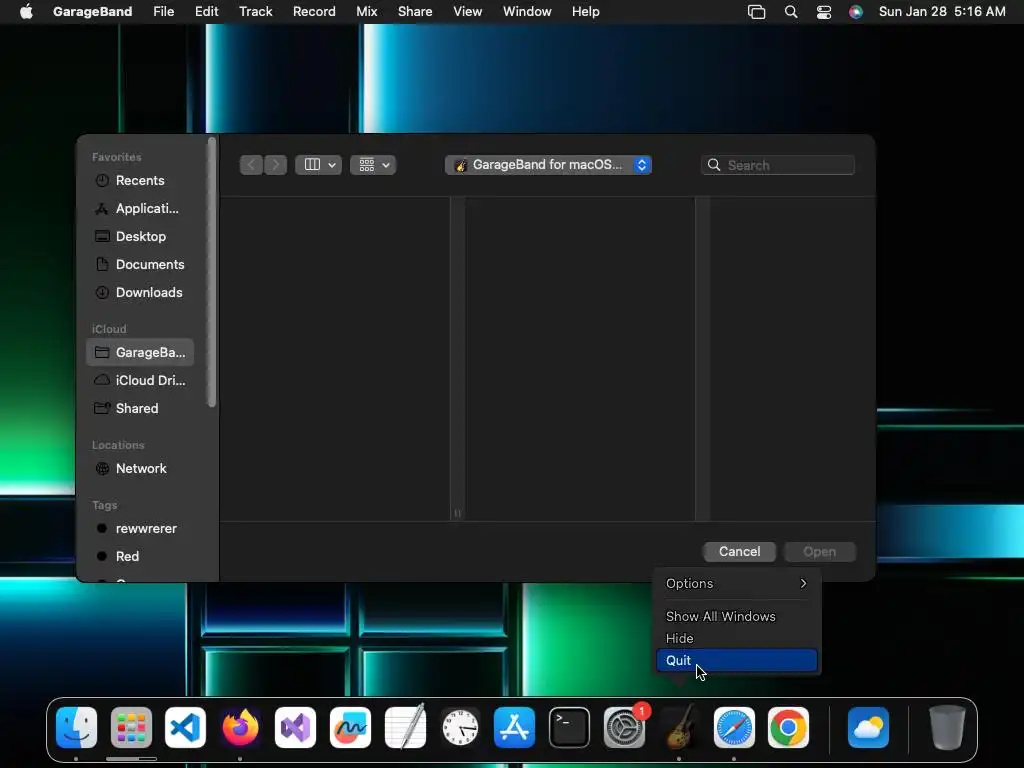Expand Options submenu in dock menu
The width and height of the screenshot is (1024, 768).
(x=737, y=583)
